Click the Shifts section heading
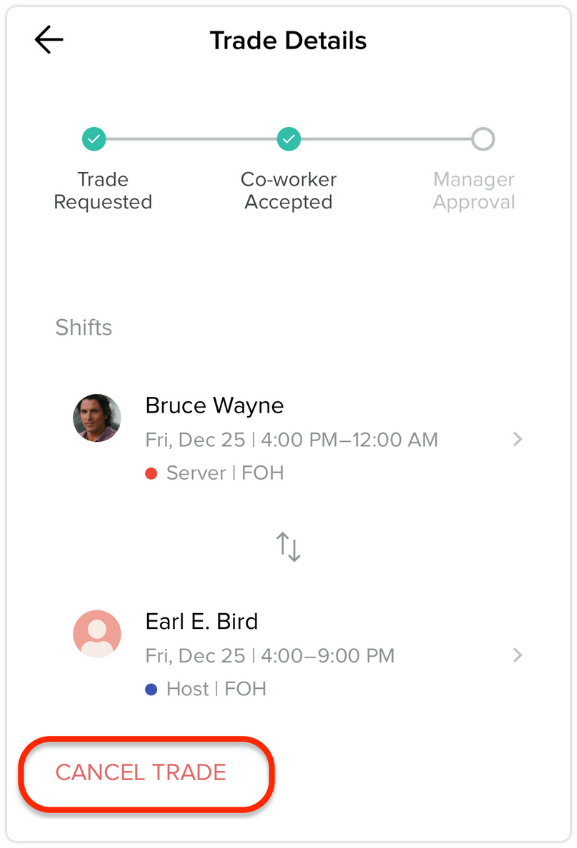The image size is (577, 848). coord(84,328)
